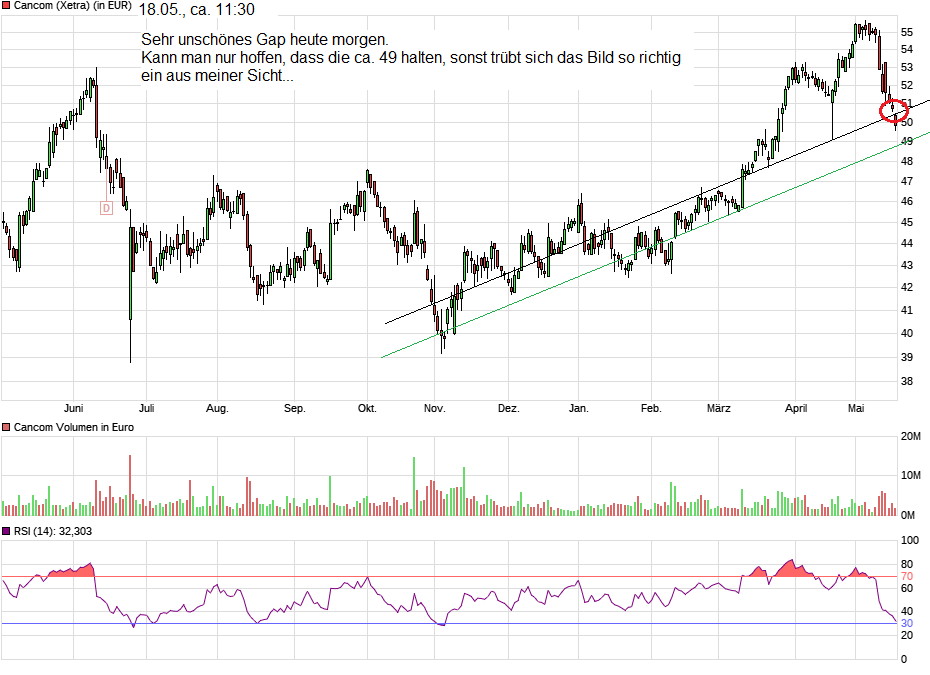Click the red circle annotation on chart
930x675 pixels.
click(892, 110)
